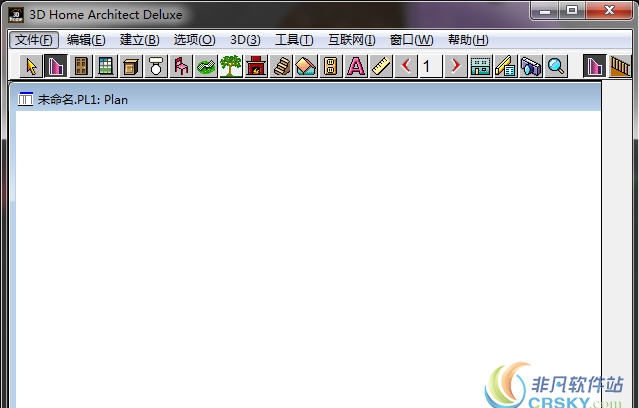Open the 工具(T) menu
The image size is (639, 408).
click(x=294, y=40)
